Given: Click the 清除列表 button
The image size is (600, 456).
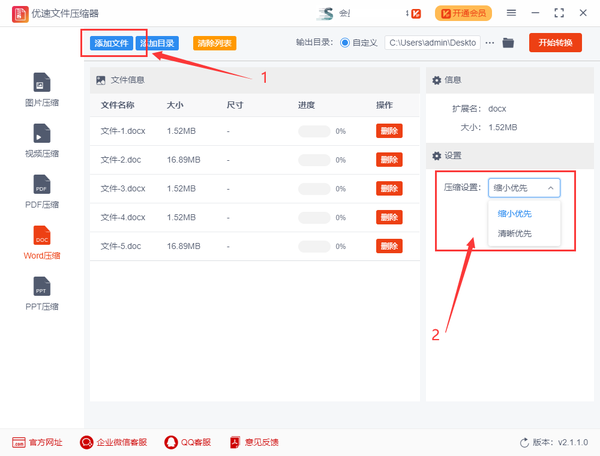Looking at the screenshot, I should point(214,43).
